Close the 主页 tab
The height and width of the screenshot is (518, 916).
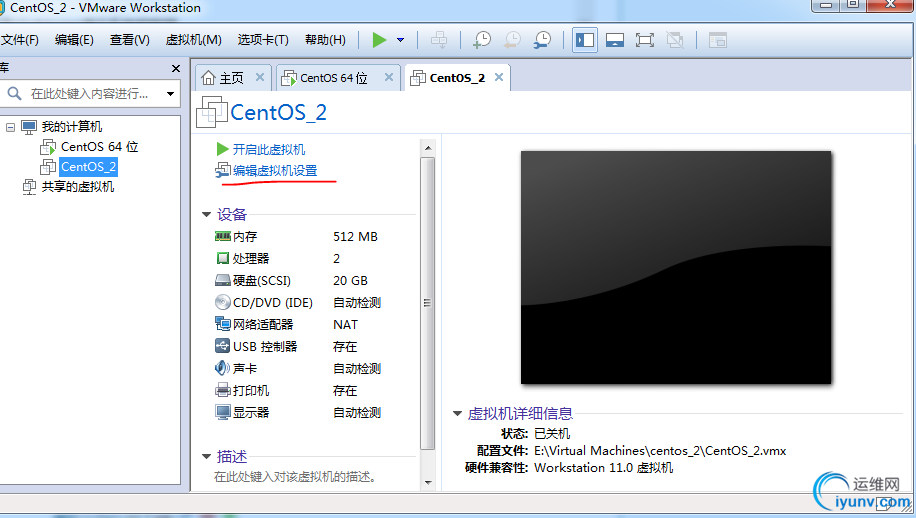260,77
